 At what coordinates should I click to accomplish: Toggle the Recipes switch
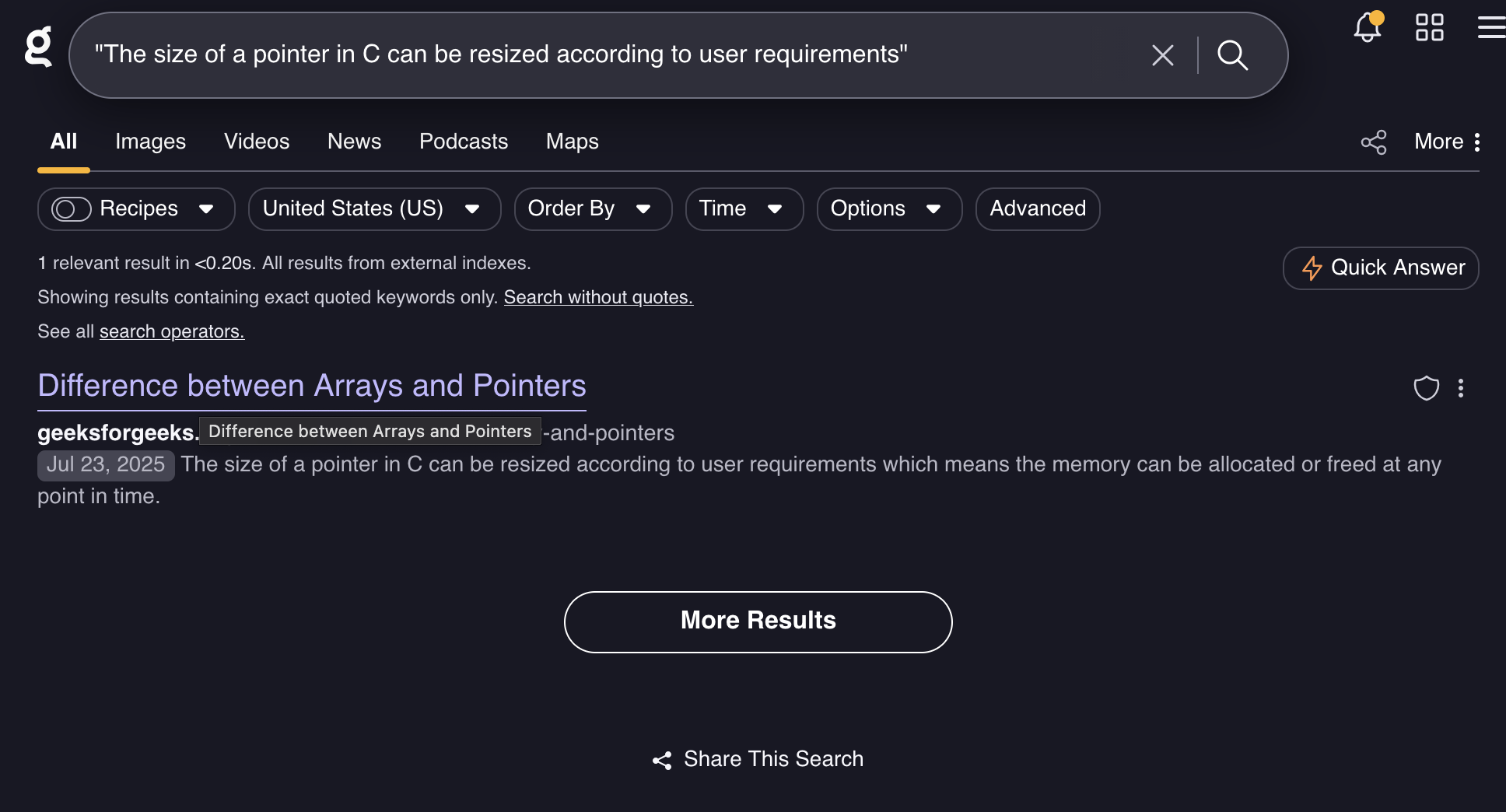tap(72, 209)
